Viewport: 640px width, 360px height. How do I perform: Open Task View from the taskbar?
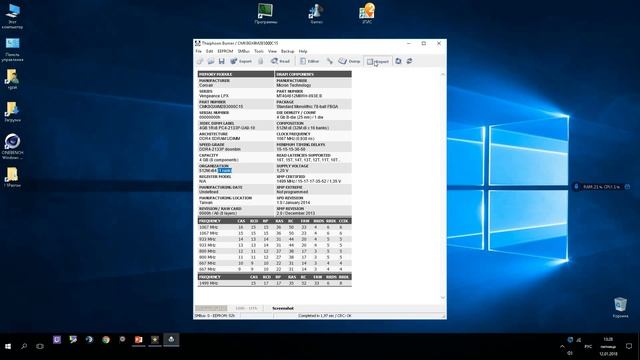coord(40,346)
